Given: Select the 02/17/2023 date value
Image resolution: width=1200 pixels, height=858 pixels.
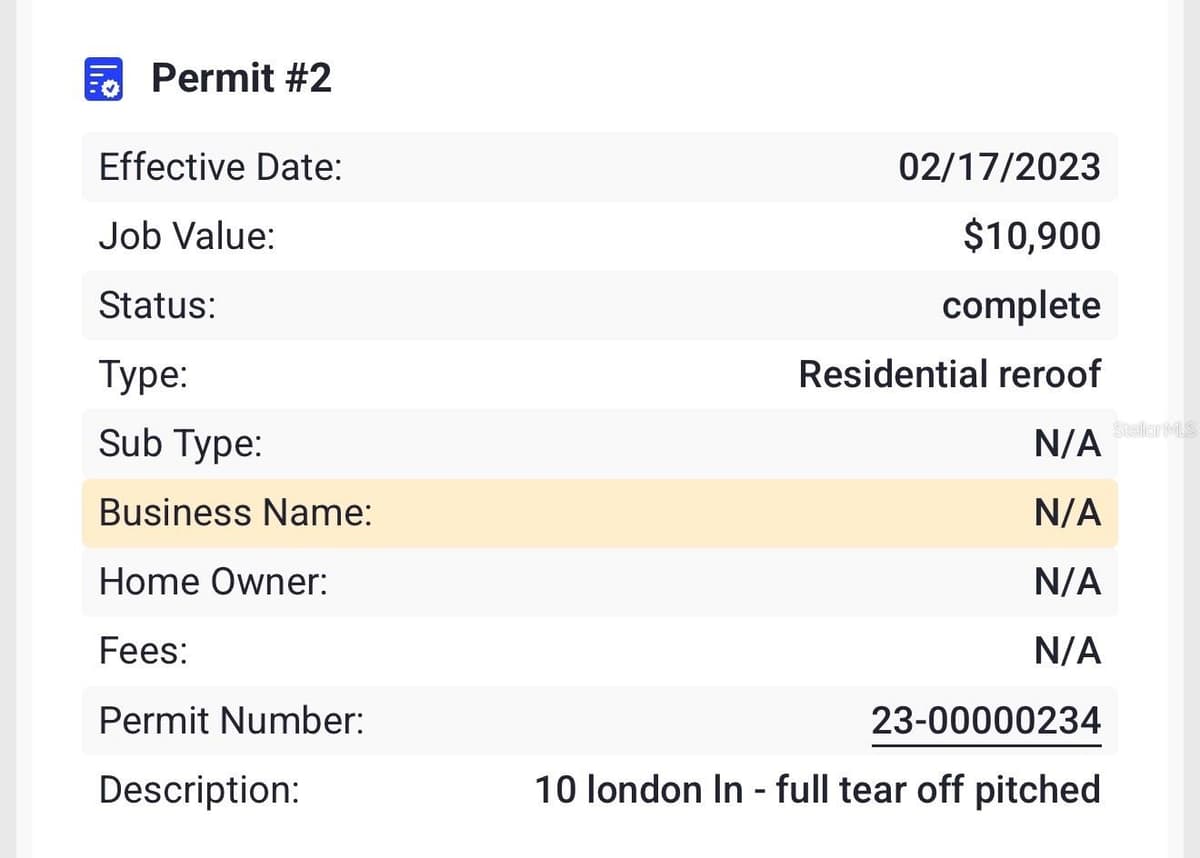Looking at the screenshot, I should tap(999, 167).
